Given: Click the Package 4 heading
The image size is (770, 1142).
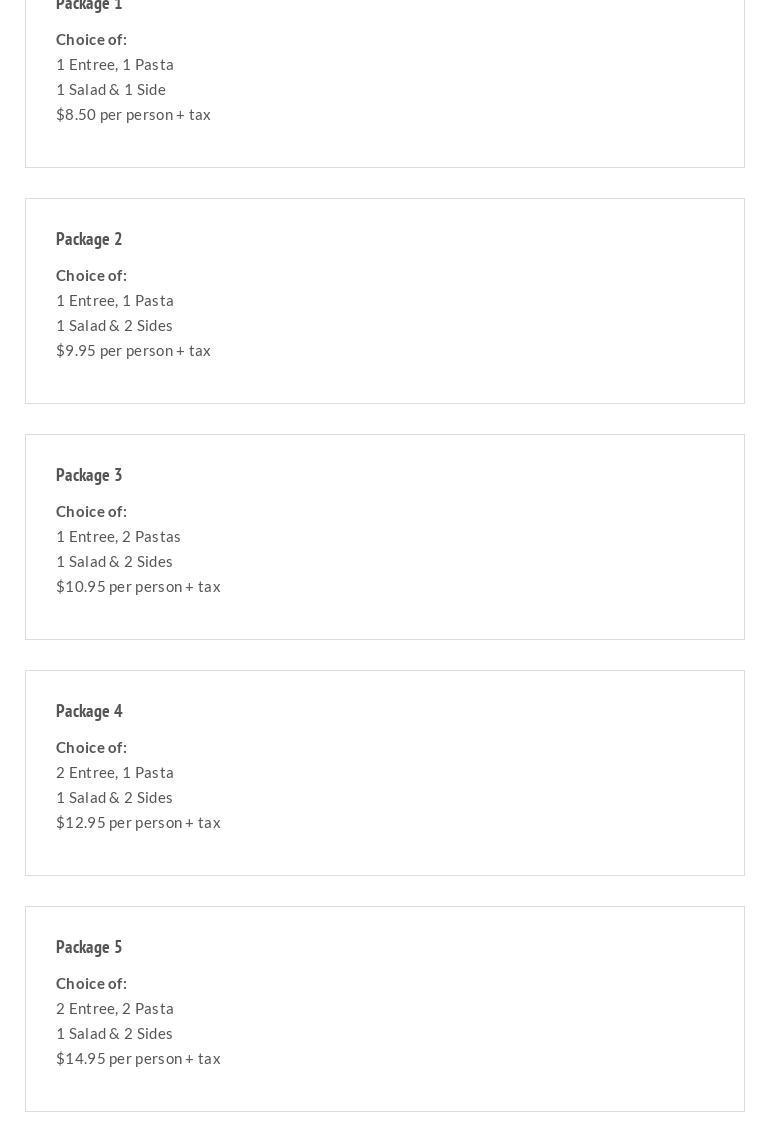Looking at the screenshot, I should 89,711.
